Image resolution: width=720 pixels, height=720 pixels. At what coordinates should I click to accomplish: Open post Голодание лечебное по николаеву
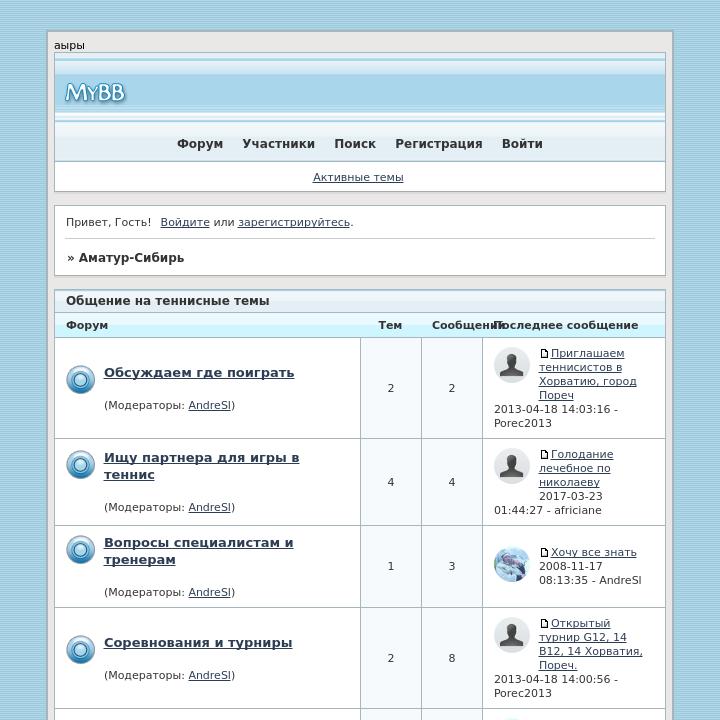pos(576,468)
